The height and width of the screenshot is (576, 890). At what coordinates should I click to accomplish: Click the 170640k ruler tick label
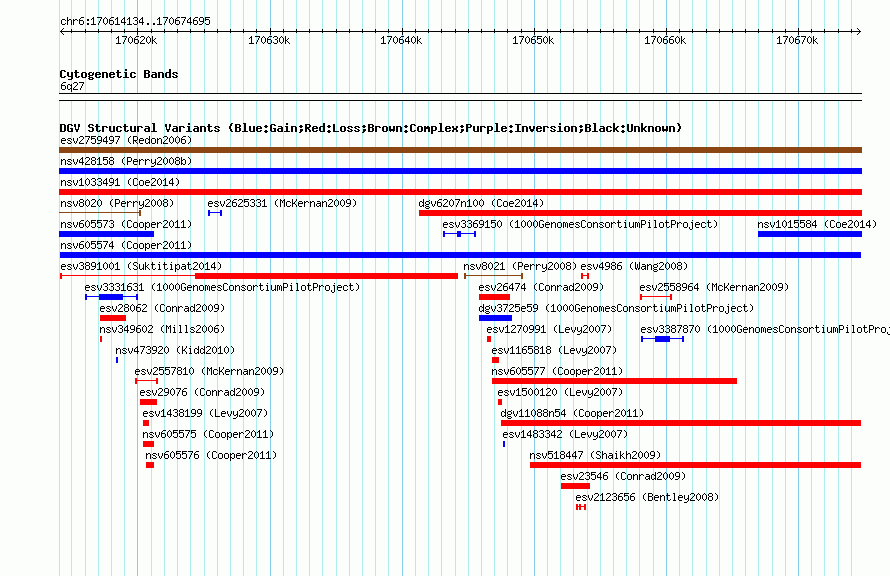click(x=401, y=40)
